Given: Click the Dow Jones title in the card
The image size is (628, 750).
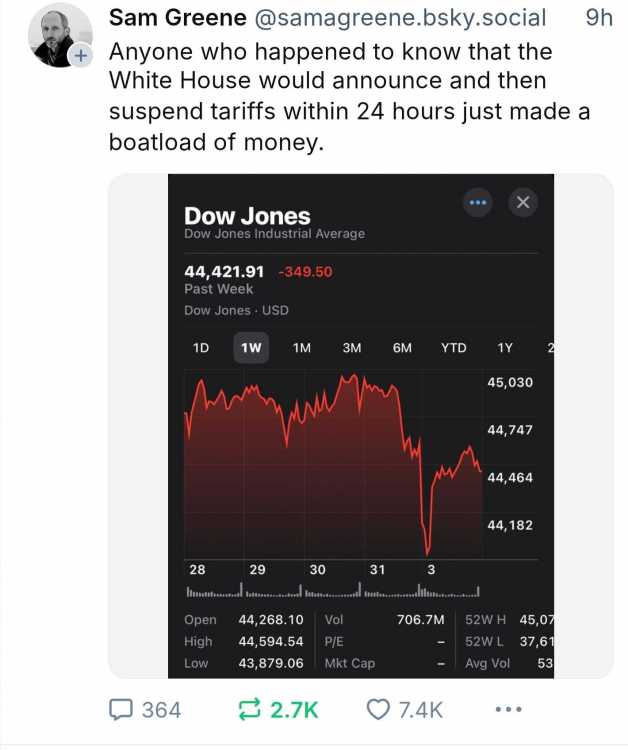Looking at the screenshot, I should pos(247,216).
